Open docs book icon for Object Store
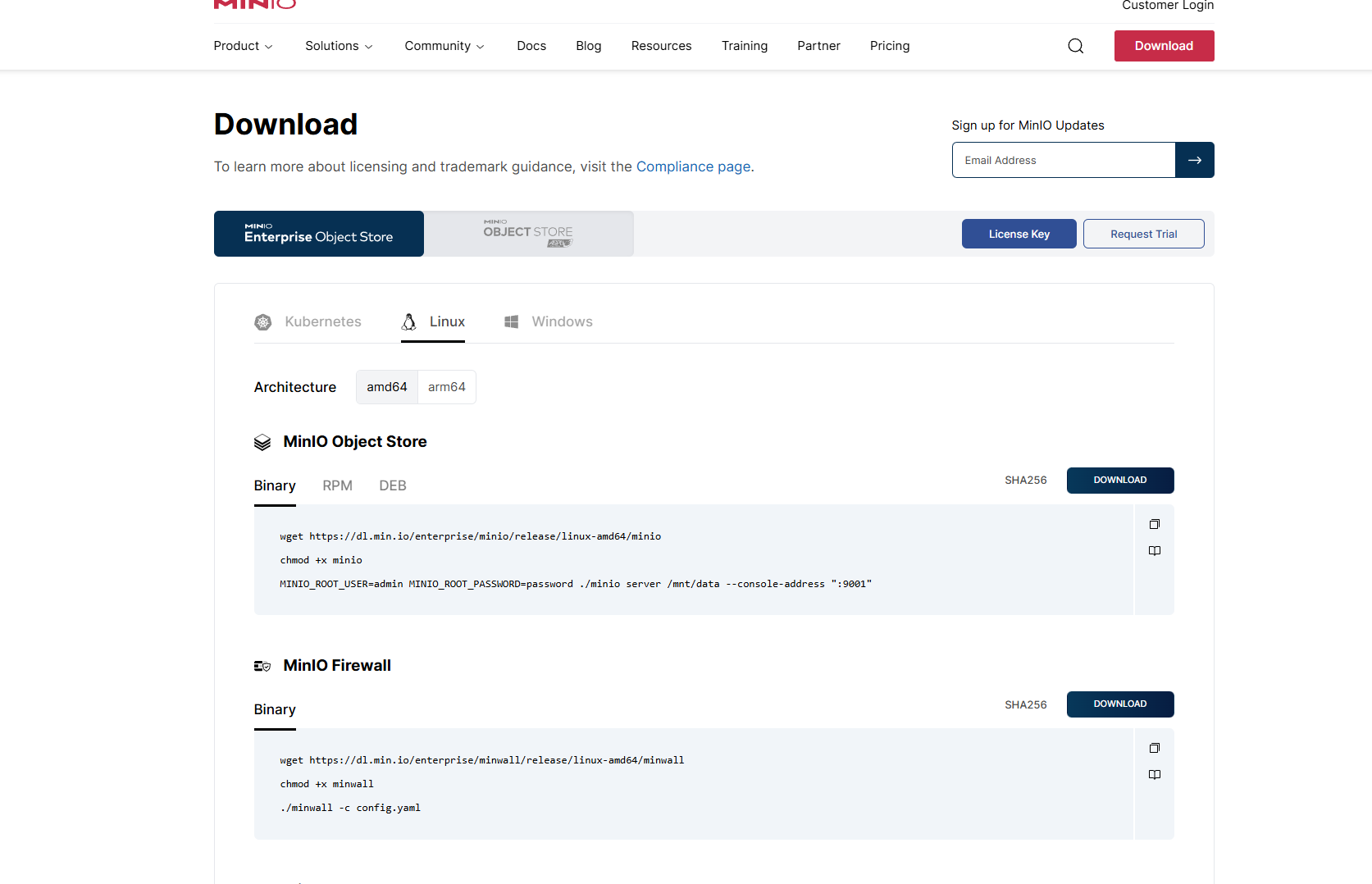This screenshot has height=884, width=1372. 1154,551
